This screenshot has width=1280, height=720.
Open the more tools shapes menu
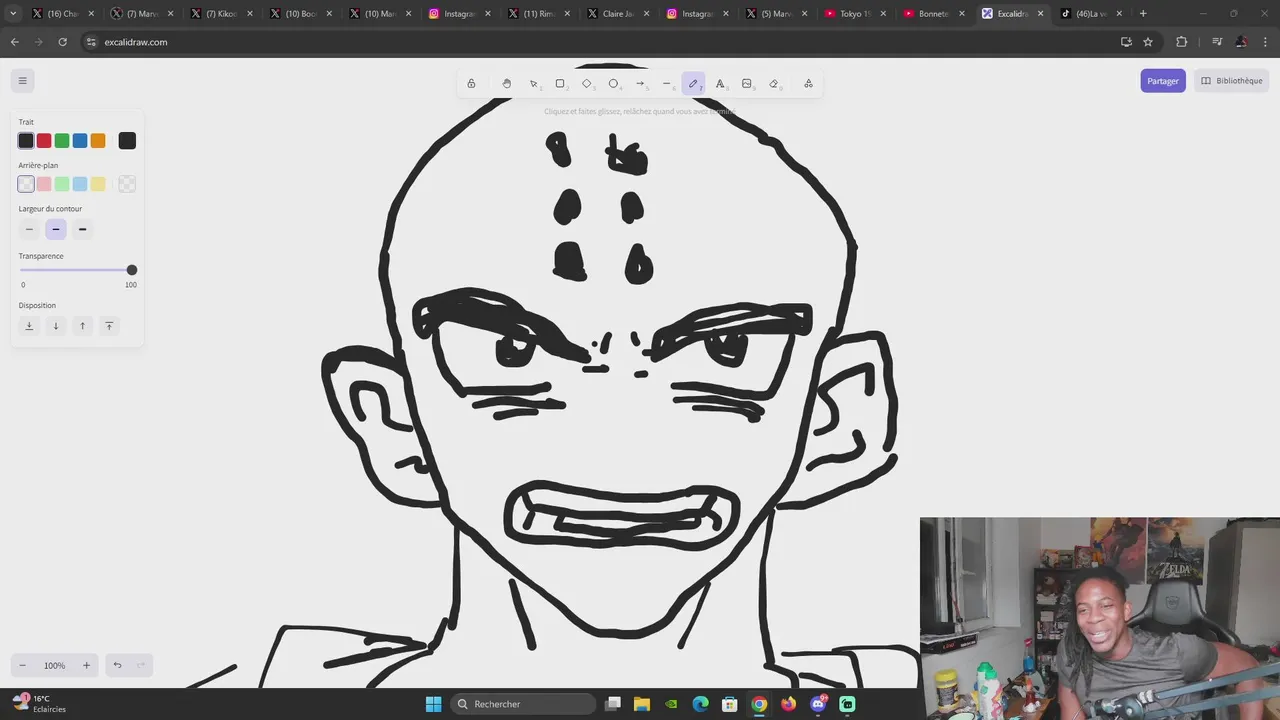[808, 83]
